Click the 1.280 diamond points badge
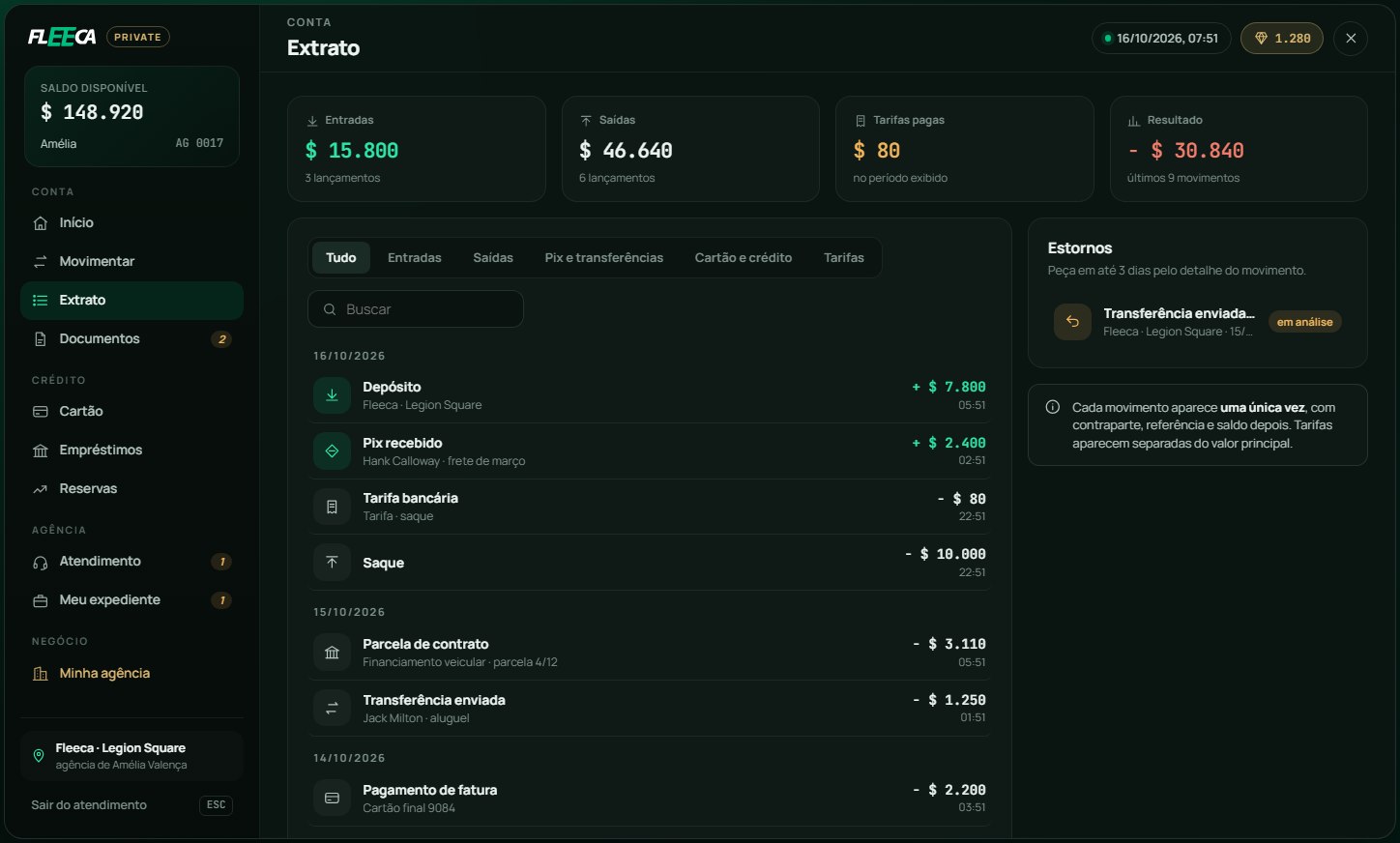This screenshot has height=843, width=1400. [1282, 39]
